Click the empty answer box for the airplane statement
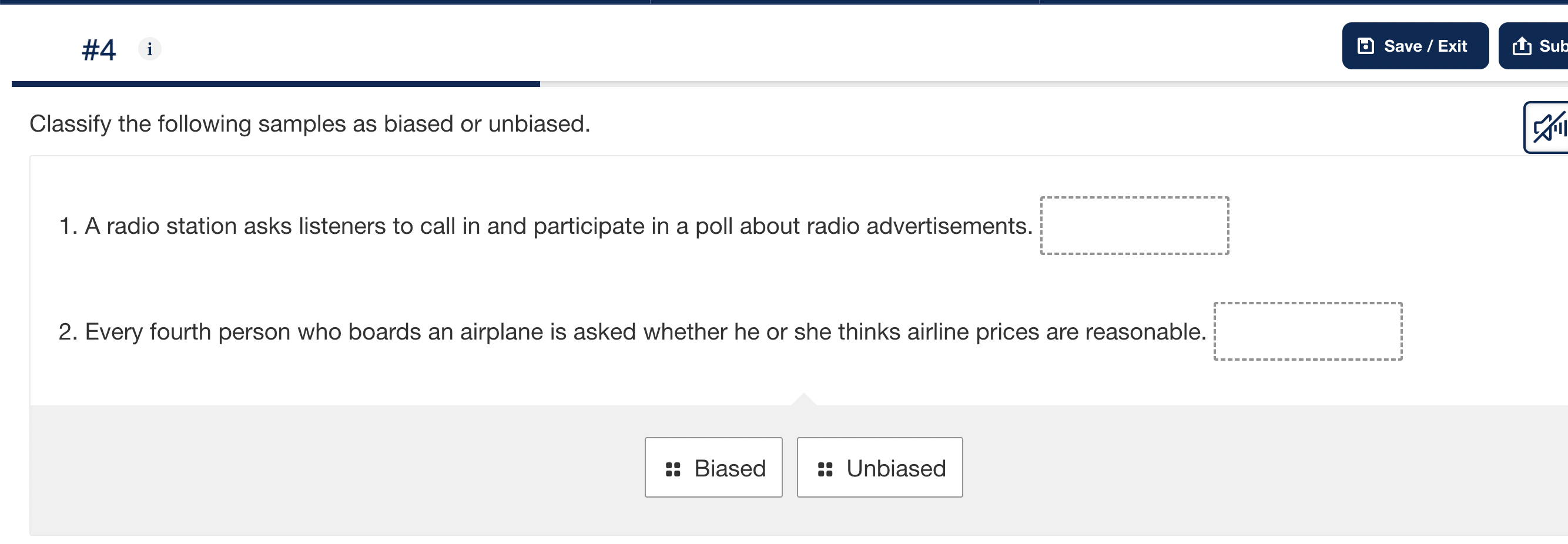 (x=1308, y=332)
